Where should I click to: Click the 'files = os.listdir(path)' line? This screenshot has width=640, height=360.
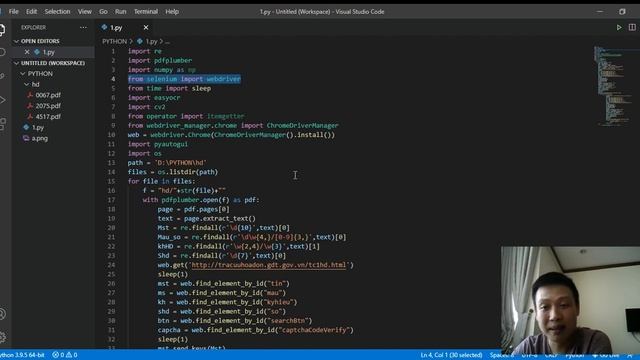(173, 172)
